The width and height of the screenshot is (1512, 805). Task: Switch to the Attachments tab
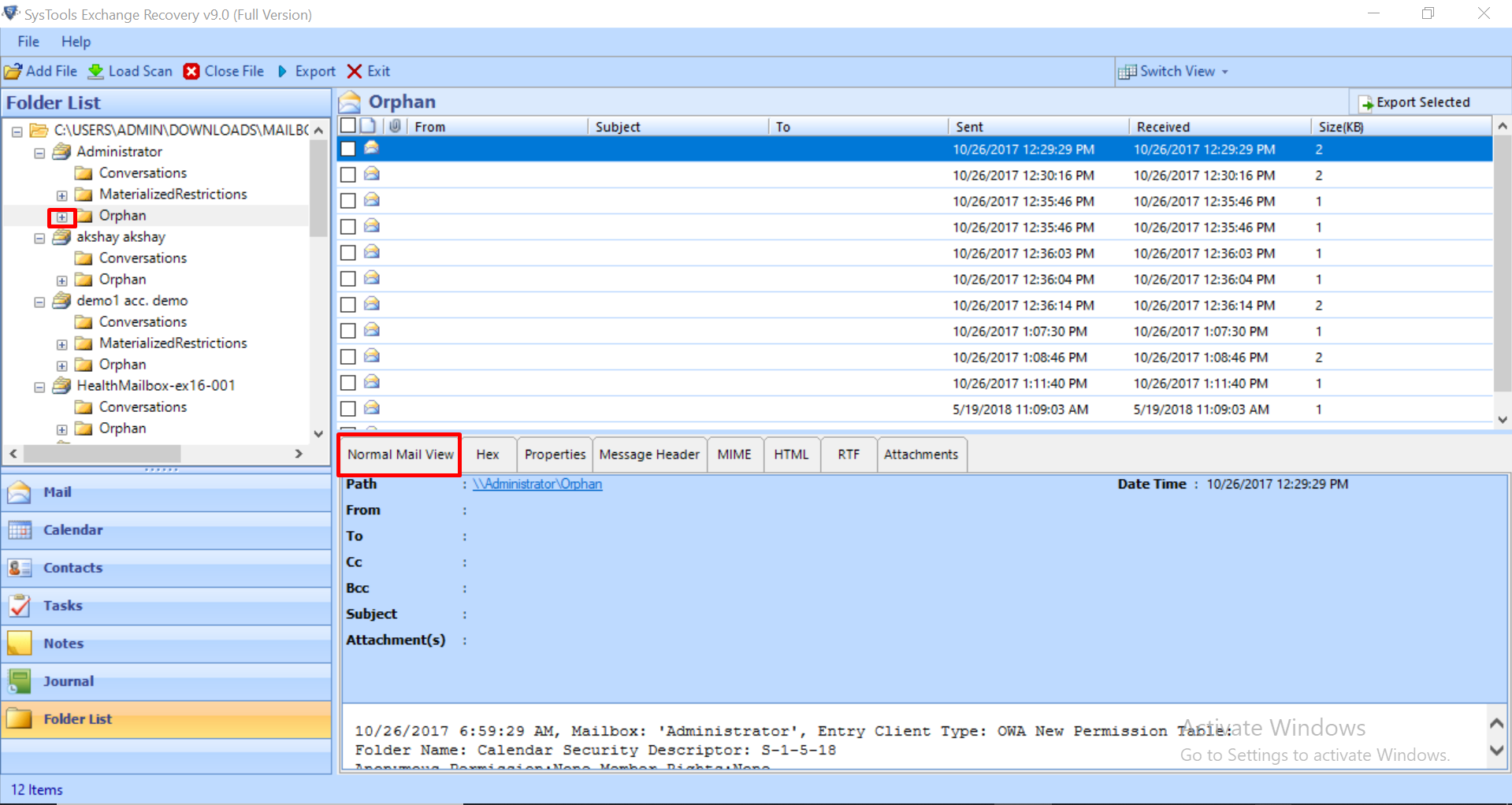point(921,454)
